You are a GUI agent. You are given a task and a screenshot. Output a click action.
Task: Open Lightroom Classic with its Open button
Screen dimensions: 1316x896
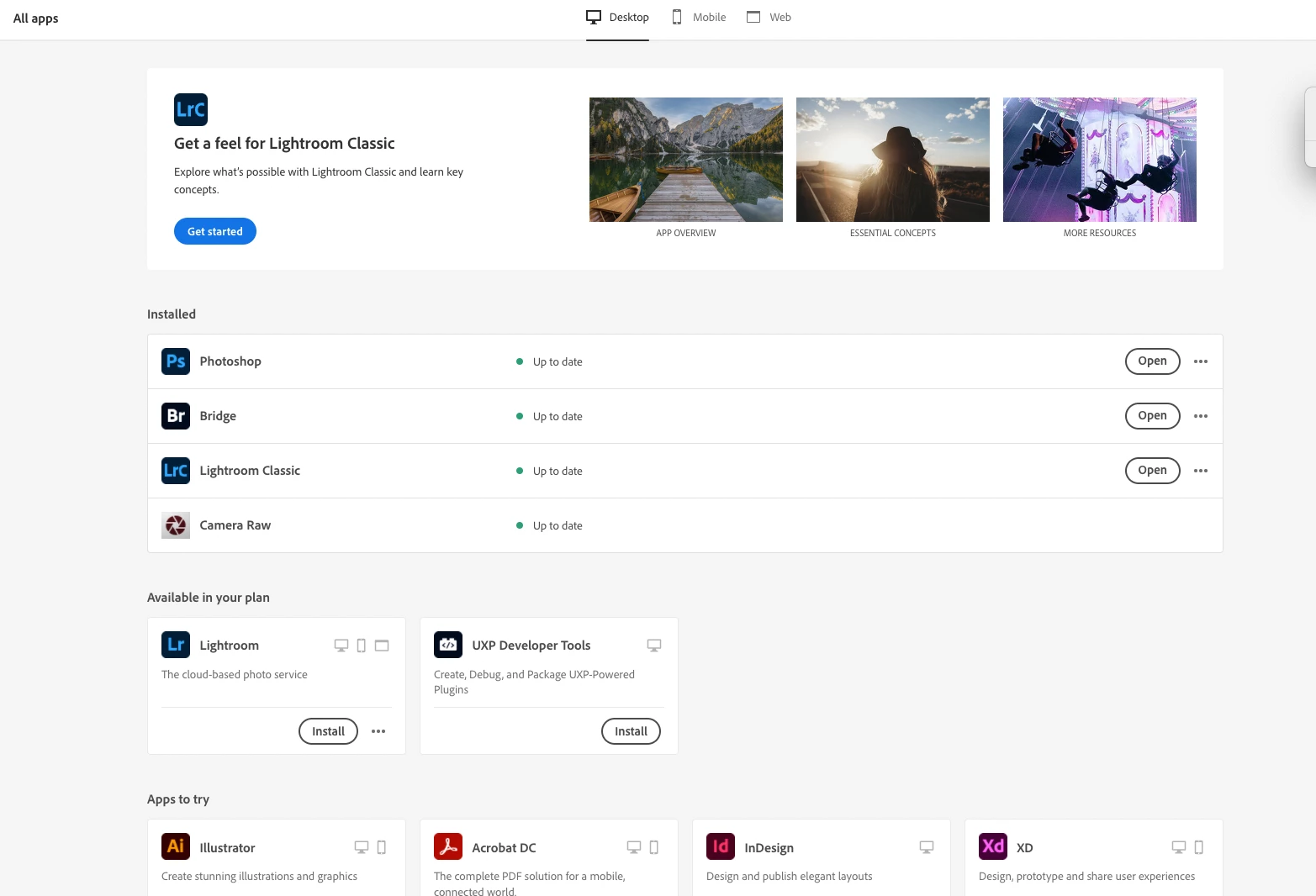click(x=1153, y=471)
